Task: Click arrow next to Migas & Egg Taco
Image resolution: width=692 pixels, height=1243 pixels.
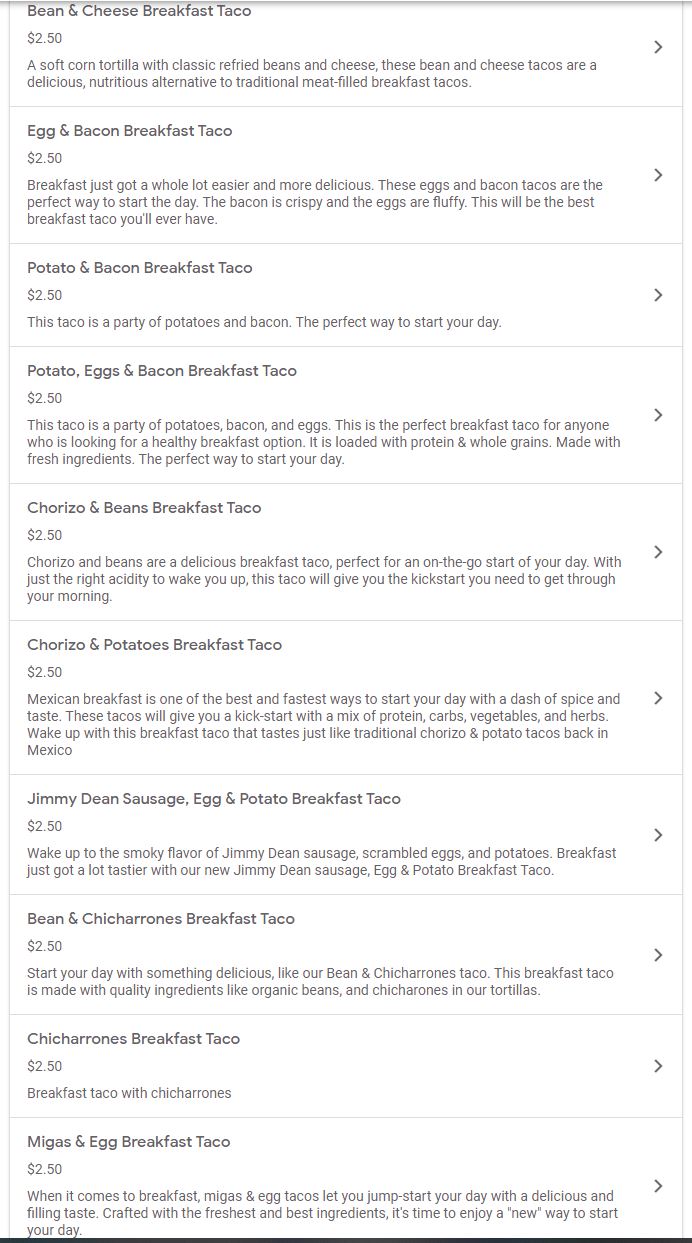Action: pos(657,1186)
